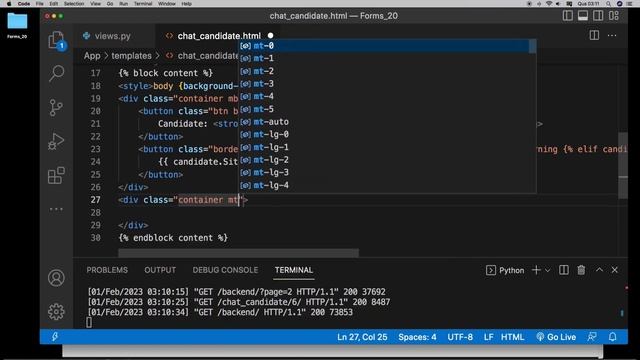Open the Explorer view in activity bar

click(56, 41)
